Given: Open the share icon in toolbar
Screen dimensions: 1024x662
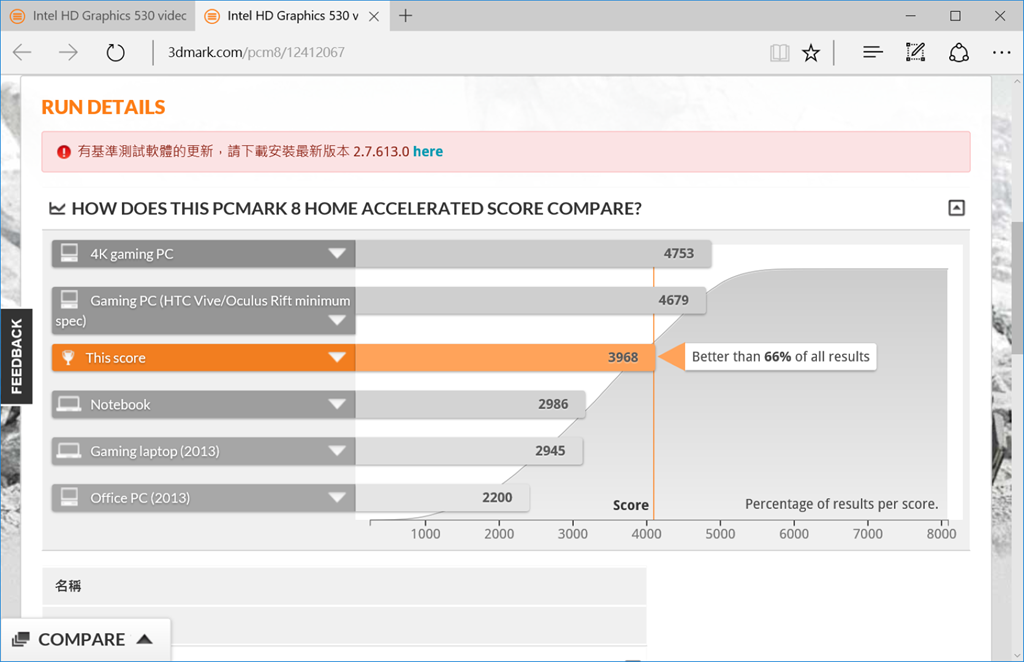Looking at the screenshot, I should point(959,52).
